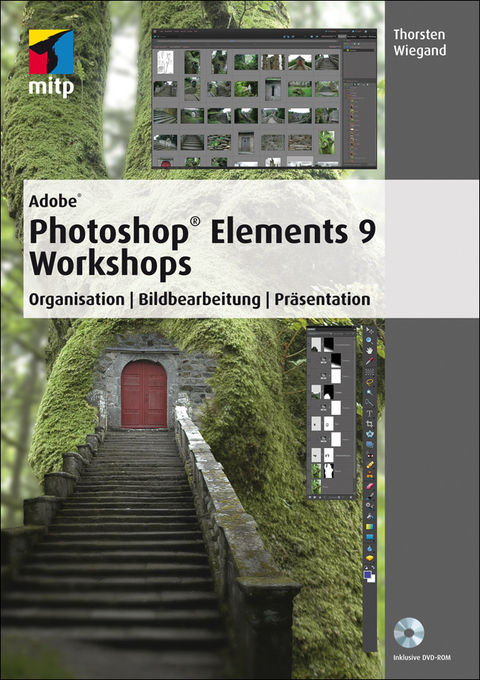
Task: Open the white background color swatch
Action: click(x=373, y=579)
